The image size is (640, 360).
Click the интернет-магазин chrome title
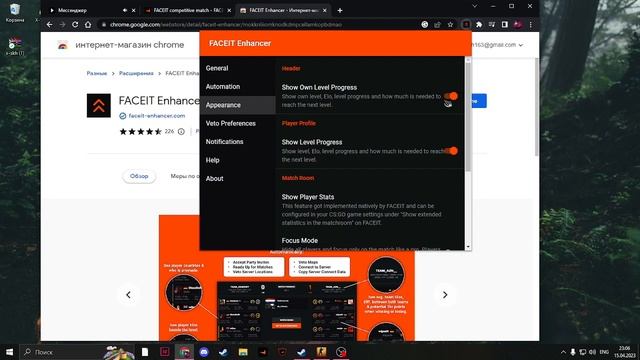129,45
